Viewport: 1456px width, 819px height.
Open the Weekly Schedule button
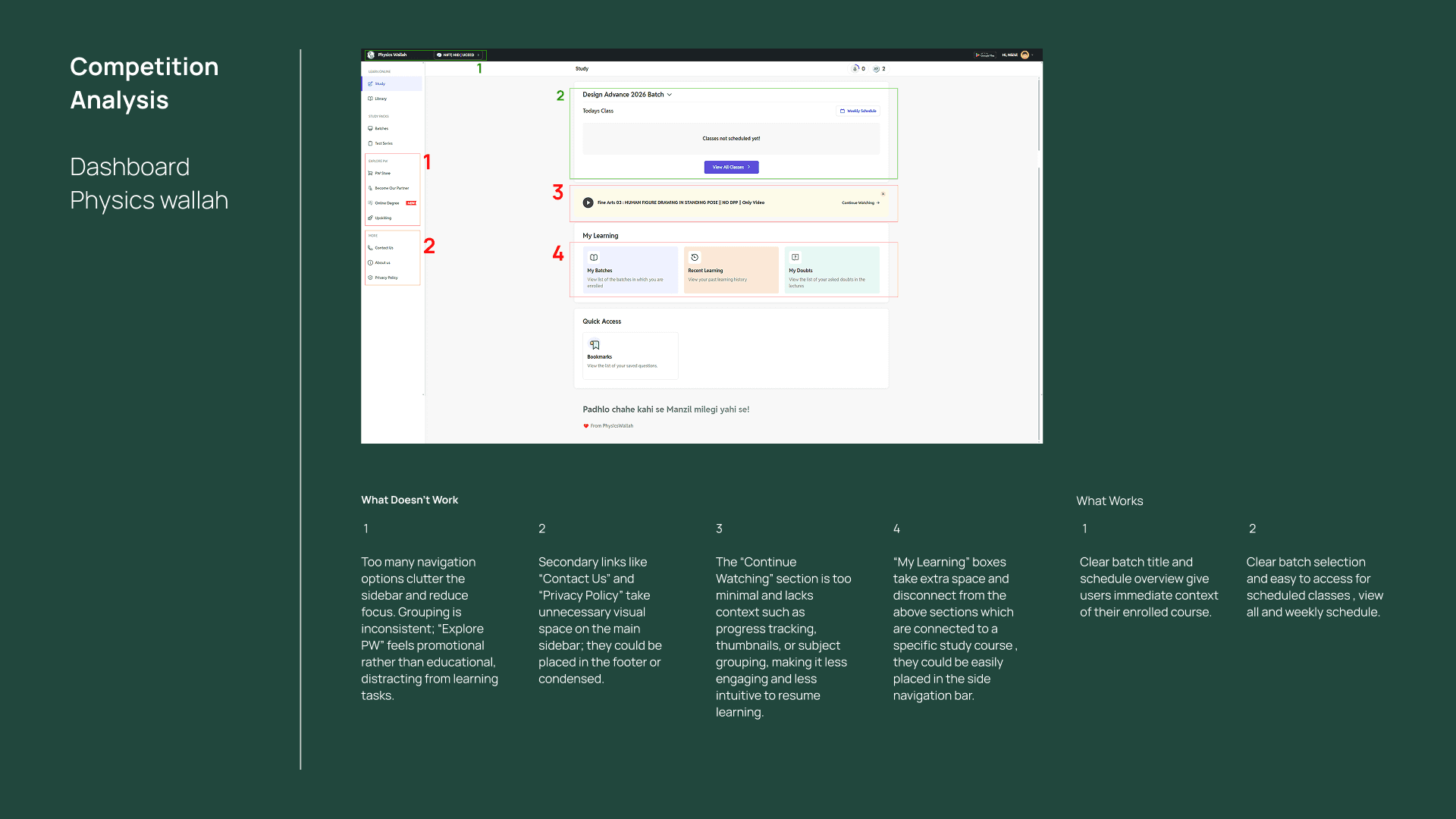point(858,111)
